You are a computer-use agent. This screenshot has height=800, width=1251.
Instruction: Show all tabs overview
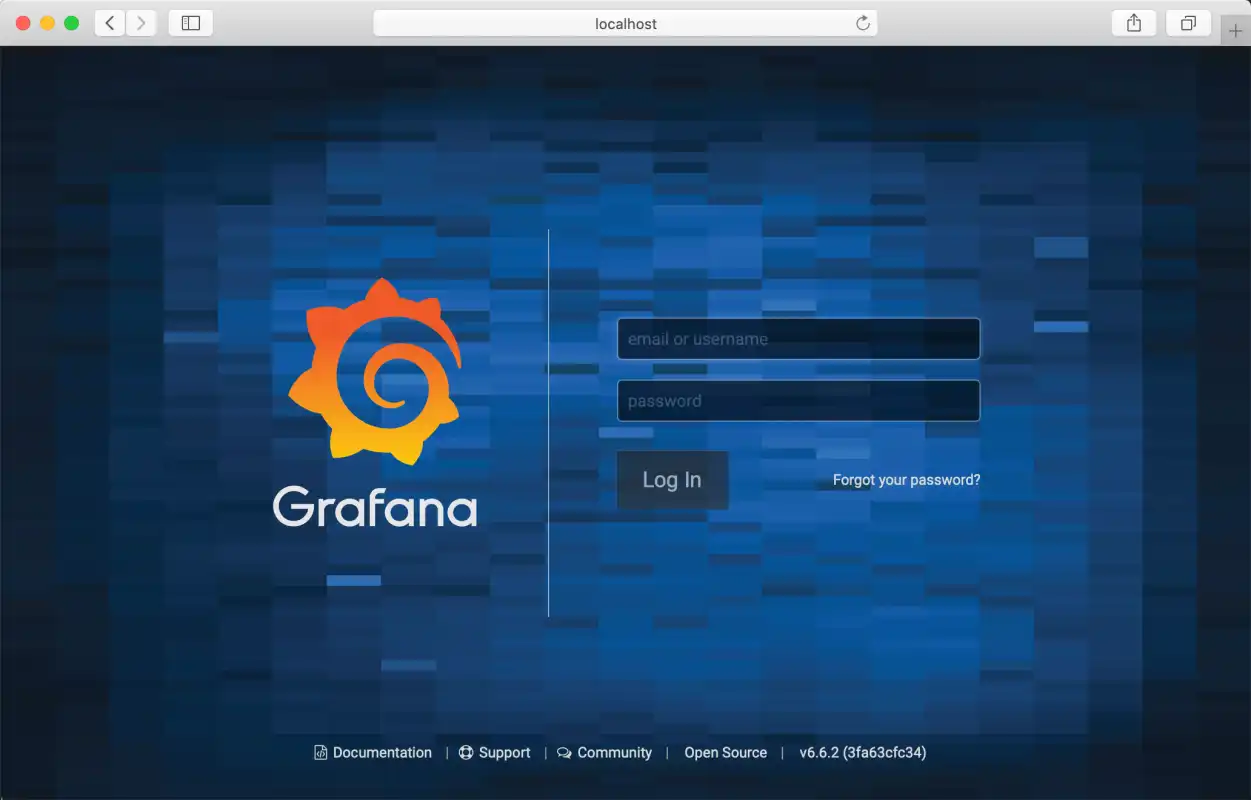click(x=1188, y=23)
